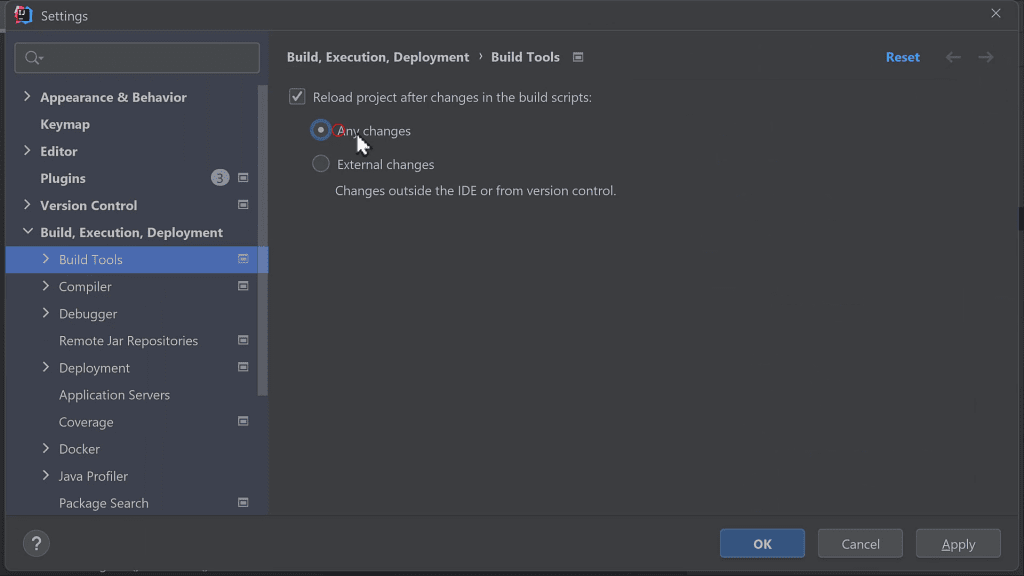Expand the Editor section
The height and width of the screenshot is (576, 1024).
point(28,150)
